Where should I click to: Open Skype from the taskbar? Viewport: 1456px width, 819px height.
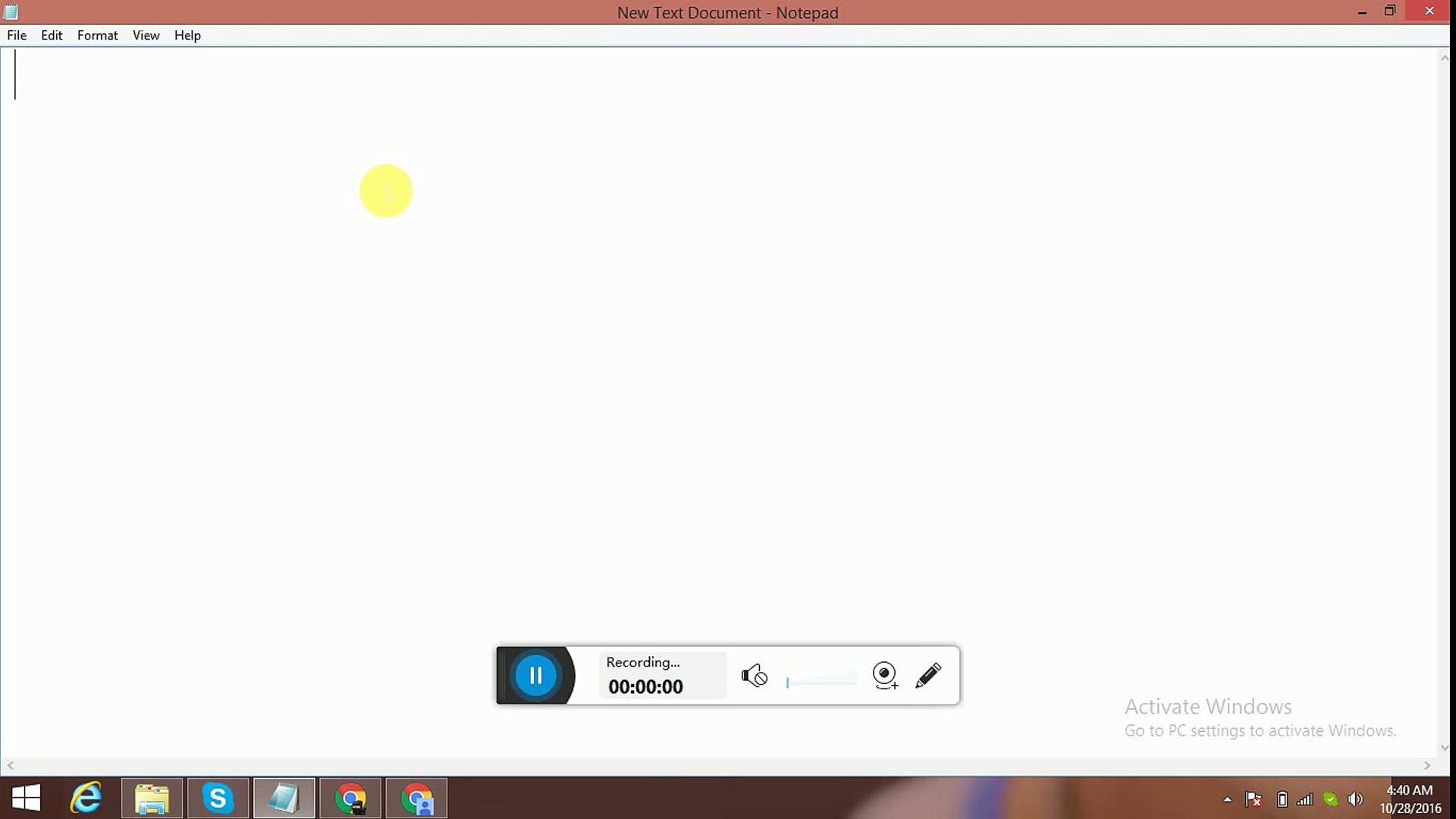[218, 798]
